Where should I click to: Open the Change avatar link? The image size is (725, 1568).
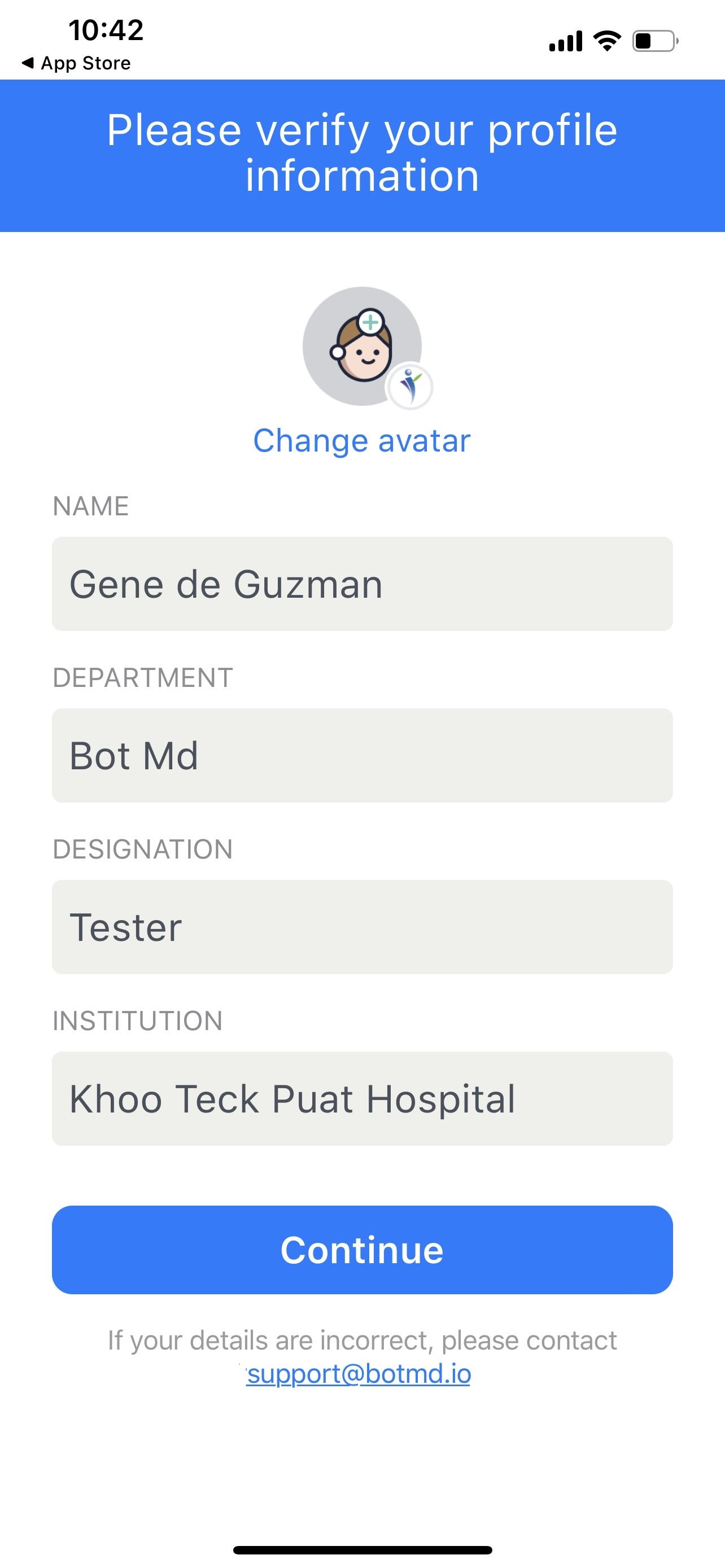(x=361, y=441)
